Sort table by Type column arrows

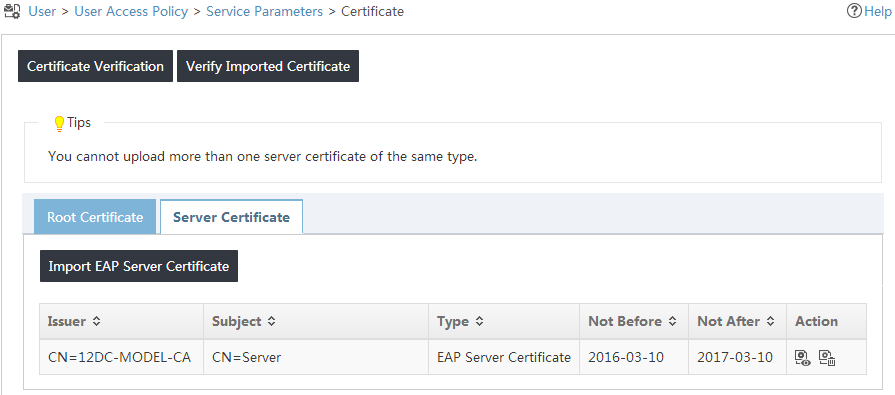[479, 321]
